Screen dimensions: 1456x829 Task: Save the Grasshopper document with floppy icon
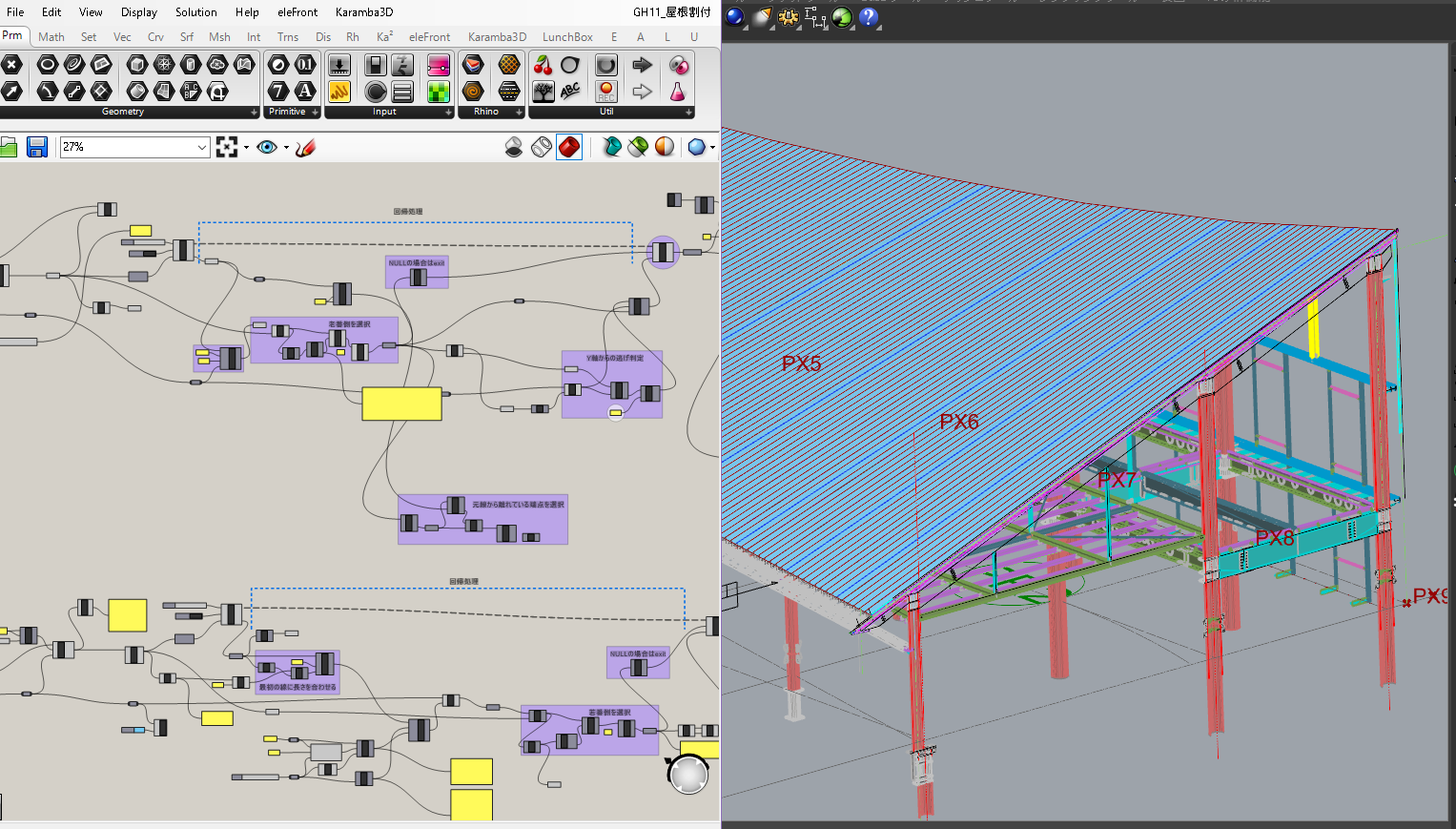(37, 147)
